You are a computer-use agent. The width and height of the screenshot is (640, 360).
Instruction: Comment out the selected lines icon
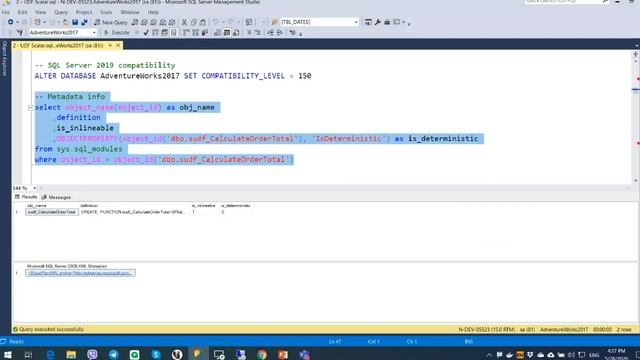[x=249, y=33]
